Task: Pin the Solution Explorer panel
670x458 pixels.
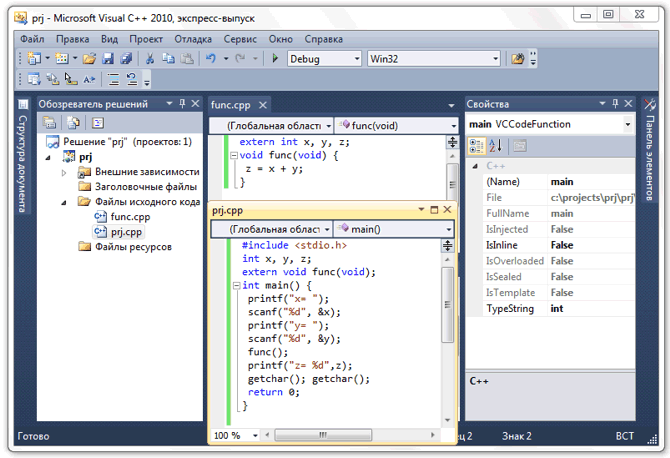Action: pyautogui.click(x=183, y=103)
